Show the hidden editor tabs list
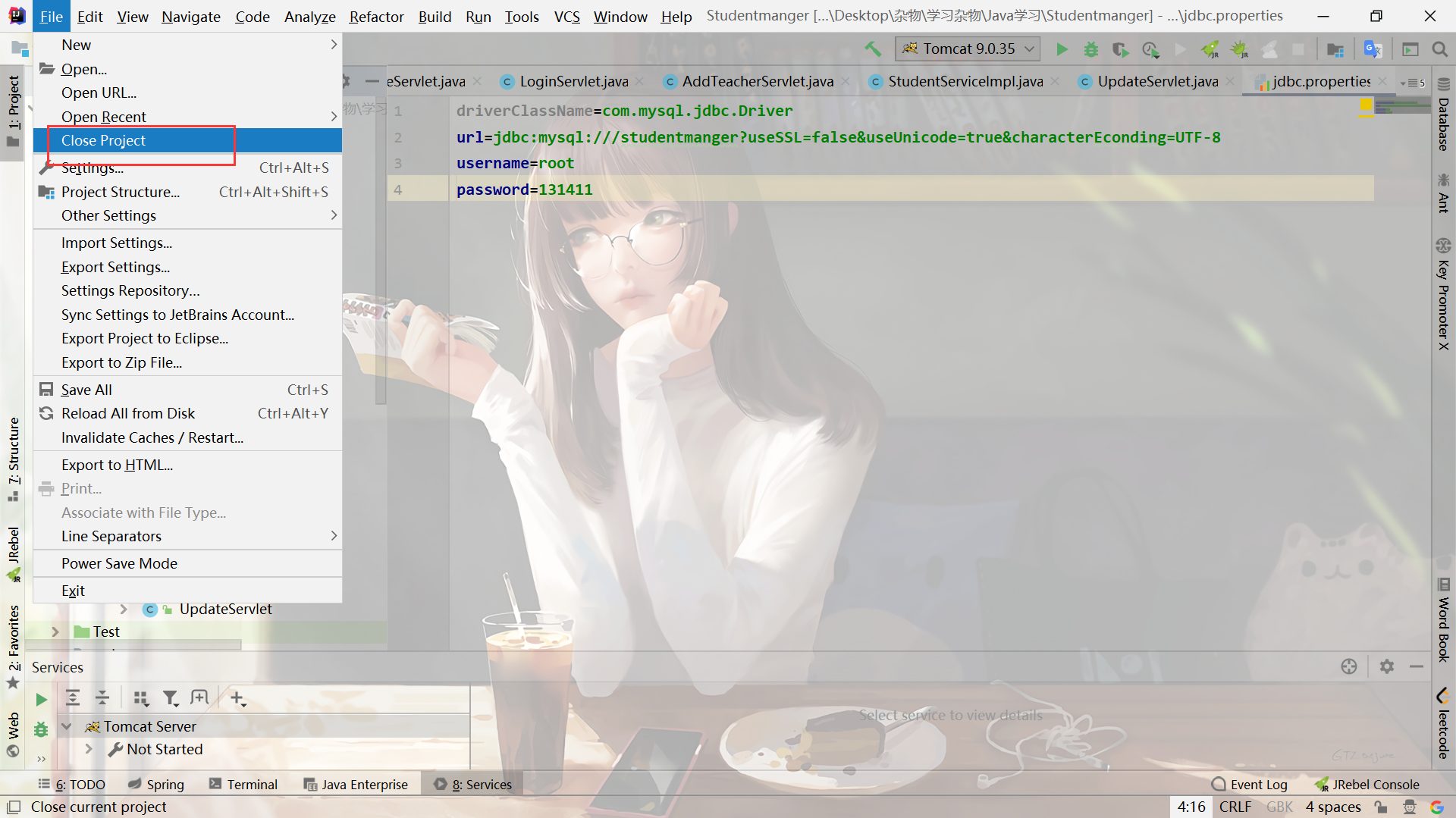1456x818 pixels. (1413, 83)
